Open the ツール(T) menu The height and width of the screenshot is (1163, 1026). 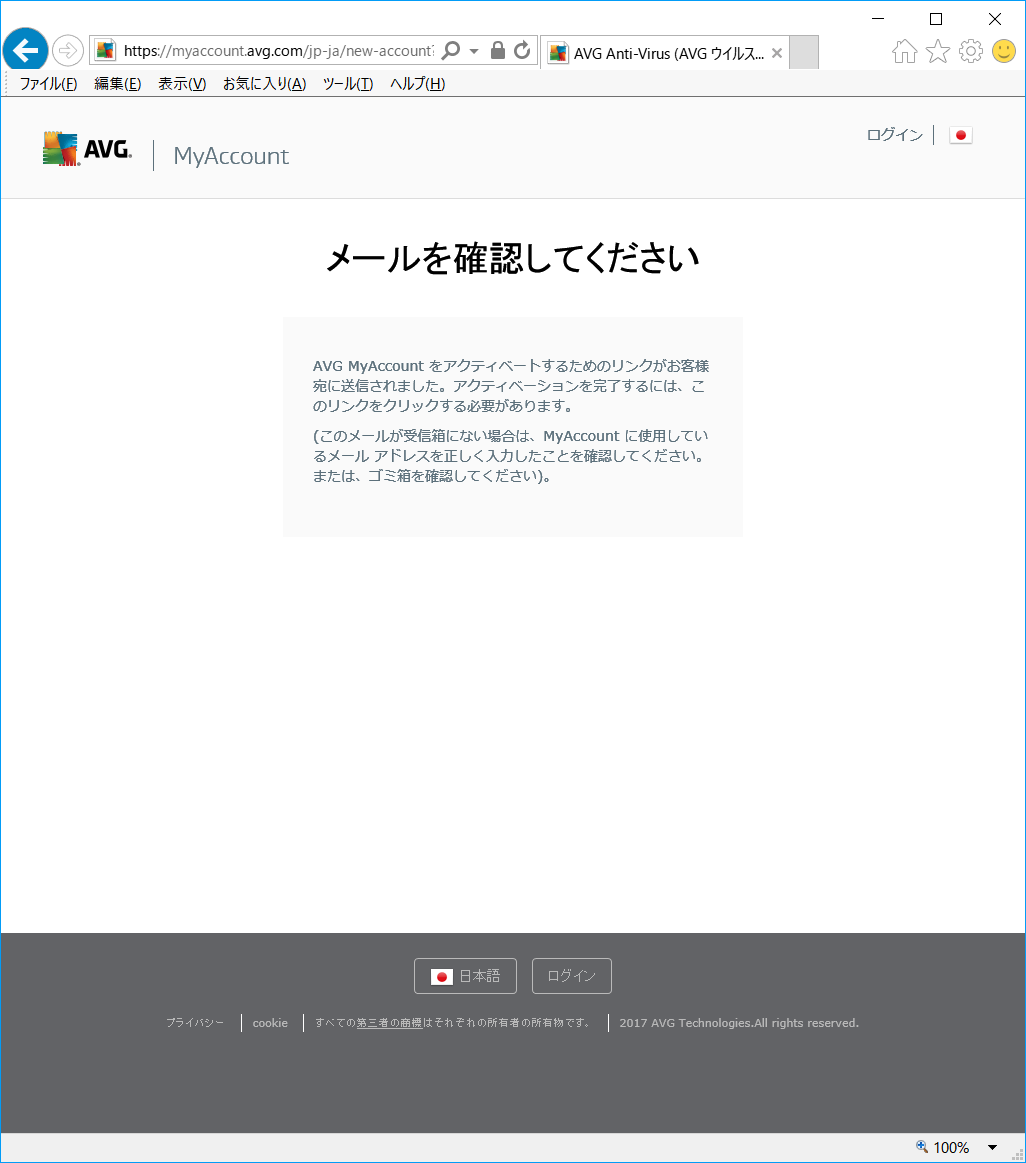coord(348,84)
